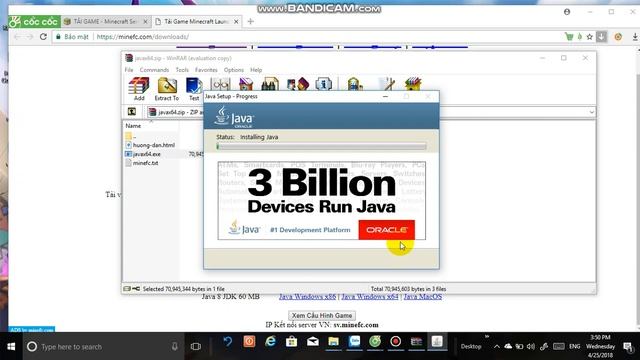Click the WinRAR Delete icon
The image size is (640, 360).
pos(246,84)
